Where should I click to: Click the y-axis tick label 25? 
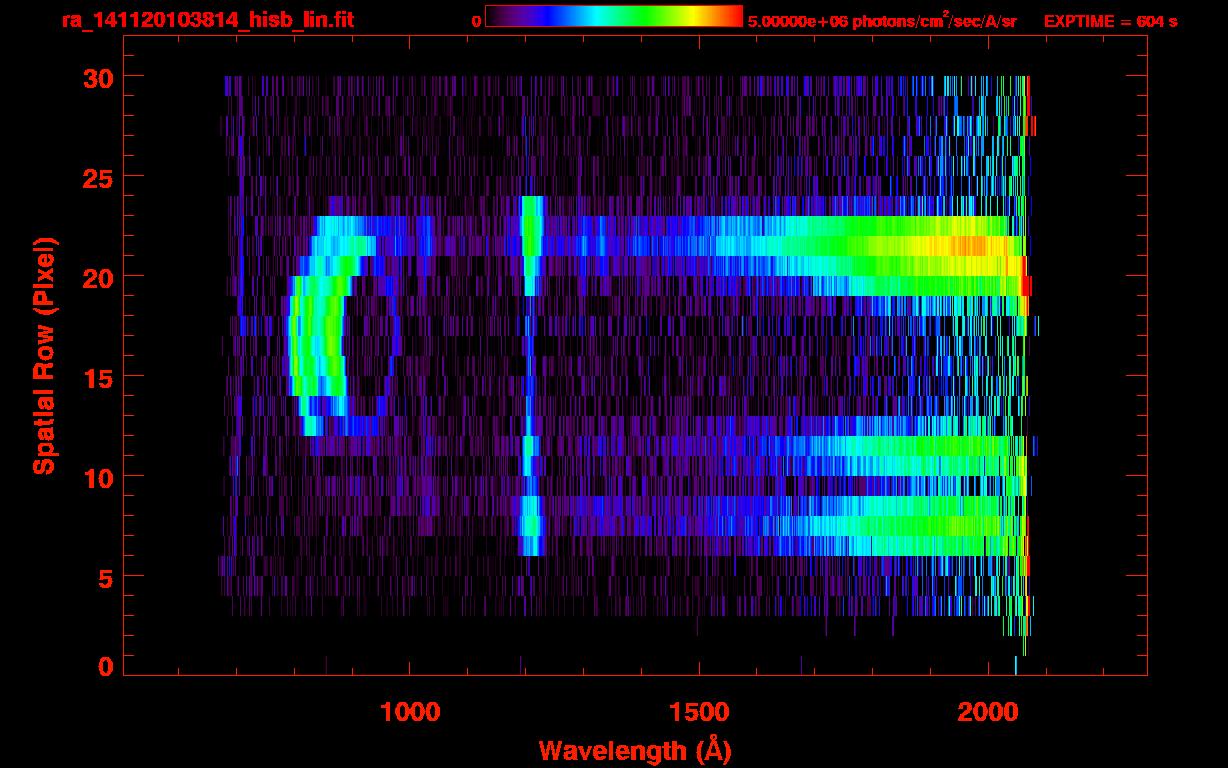96,177
